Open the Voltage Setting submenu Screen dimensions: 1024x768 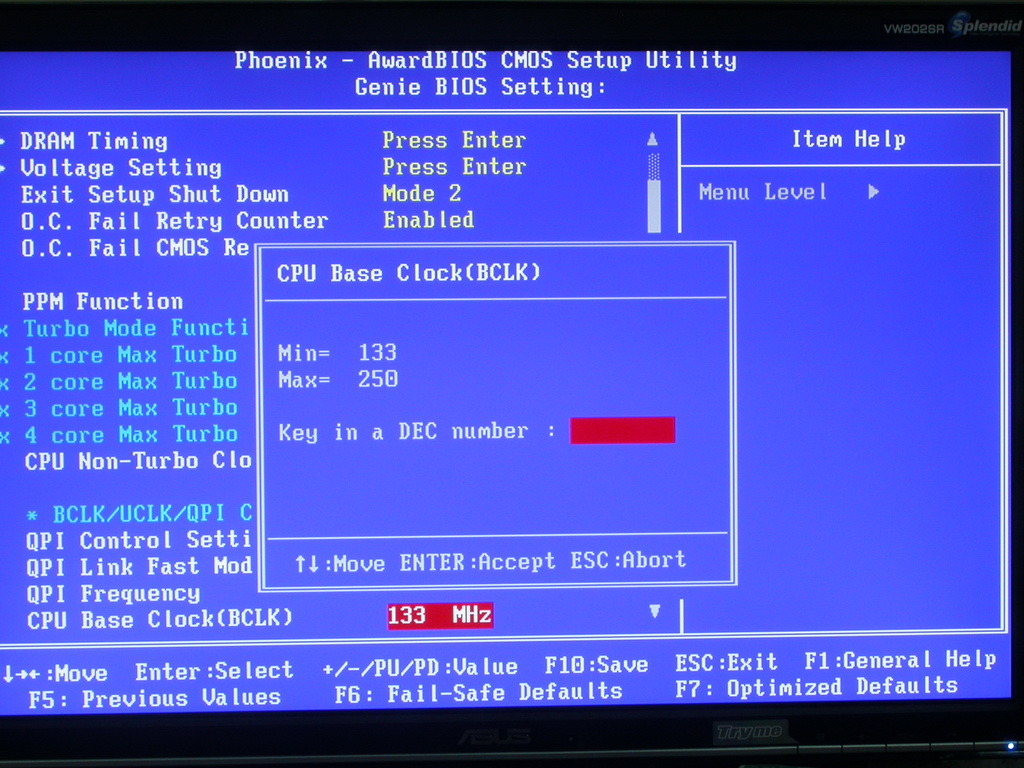tap(121, 168)
